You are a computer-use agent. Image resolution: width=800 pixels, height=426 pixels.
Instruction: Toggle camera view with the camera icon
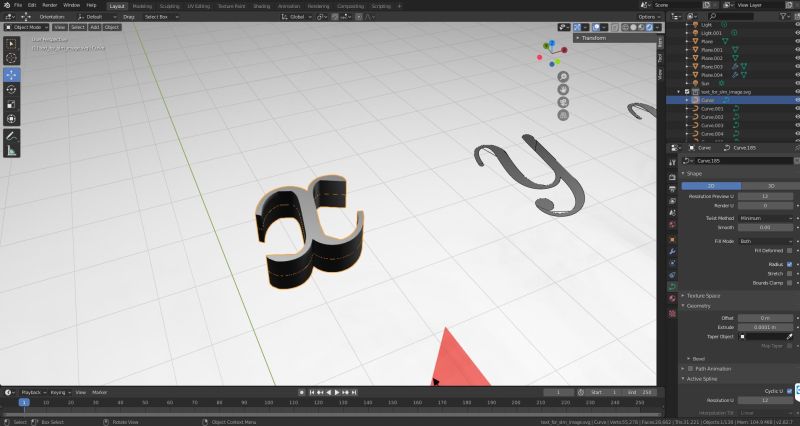click(563, 102)
